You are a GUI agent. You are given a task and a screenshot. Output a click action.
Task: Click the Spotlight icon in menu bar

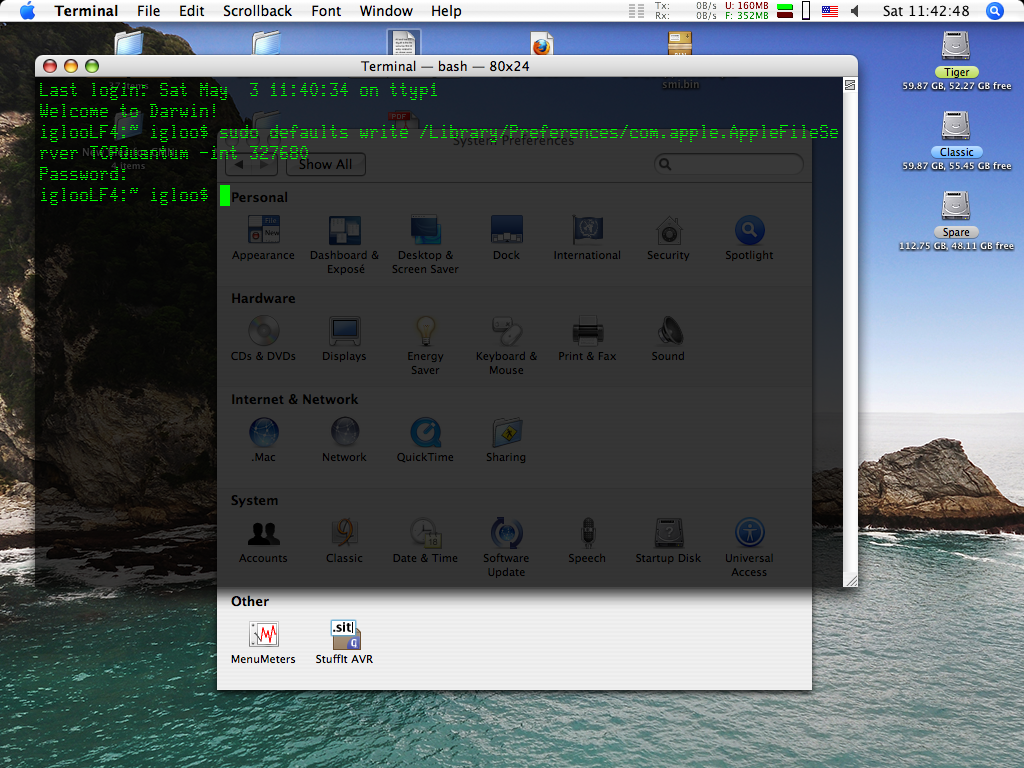click(995, 11)
